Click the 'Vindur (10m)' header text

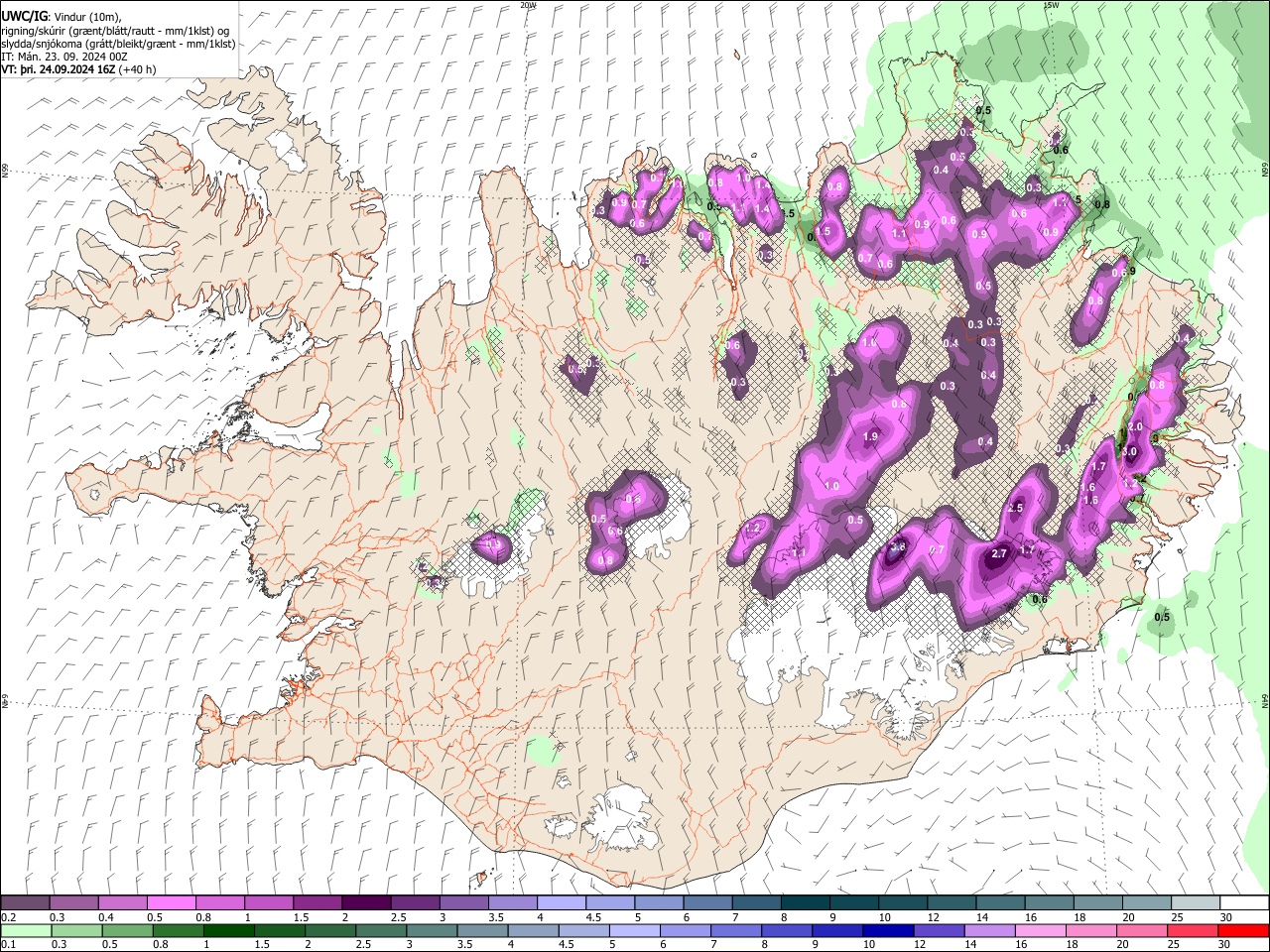click(x=86, y=16)
